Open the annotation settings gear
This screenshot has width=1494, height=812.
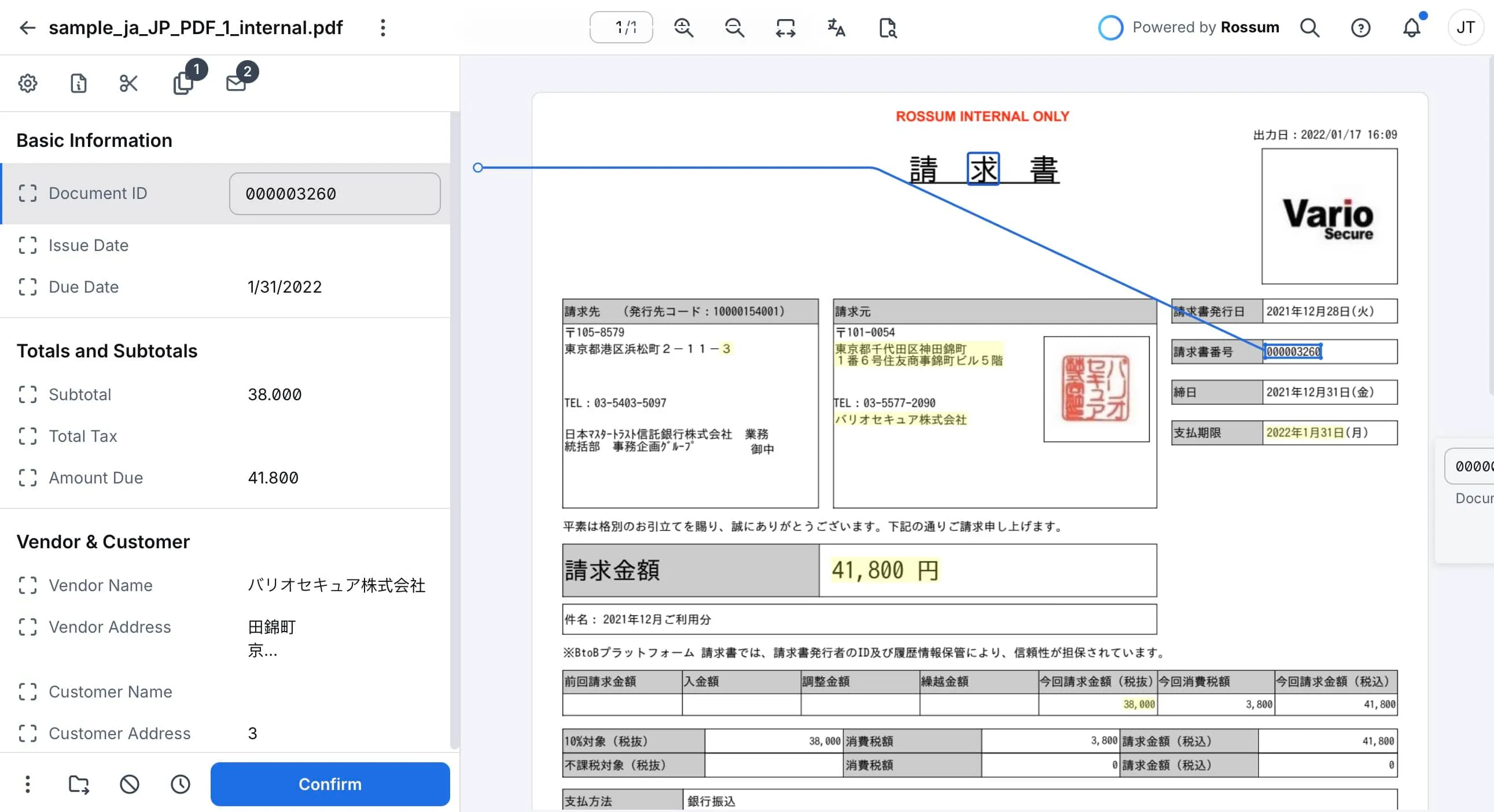pyautogui.click(x=28, y=83)
